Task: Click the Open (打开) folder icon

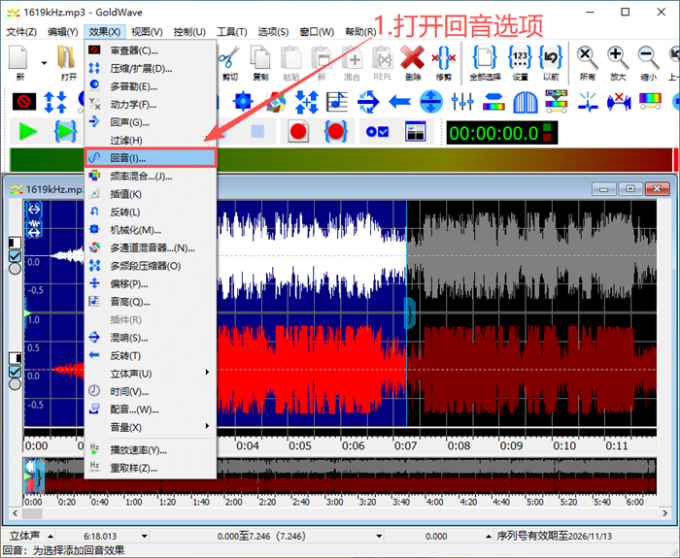Action: (66, 58)
